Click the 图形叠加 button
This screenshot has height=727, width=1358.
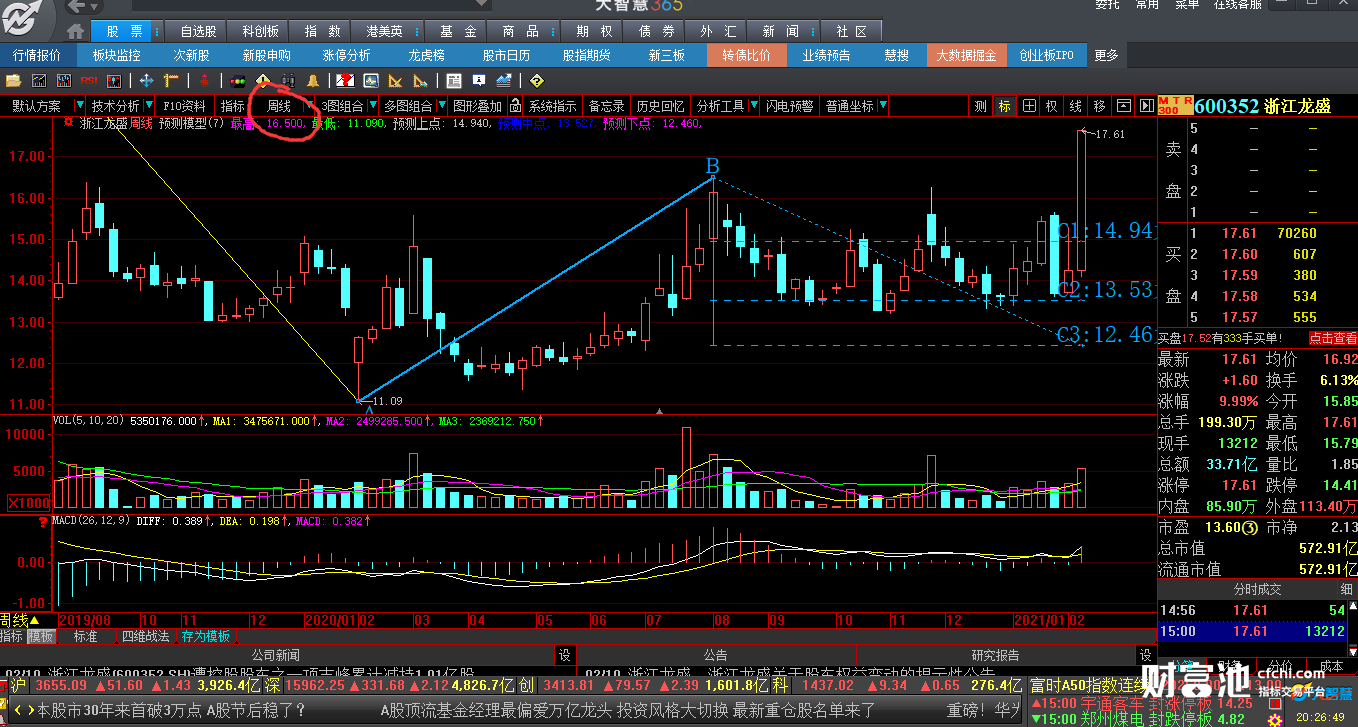[477, 106]
